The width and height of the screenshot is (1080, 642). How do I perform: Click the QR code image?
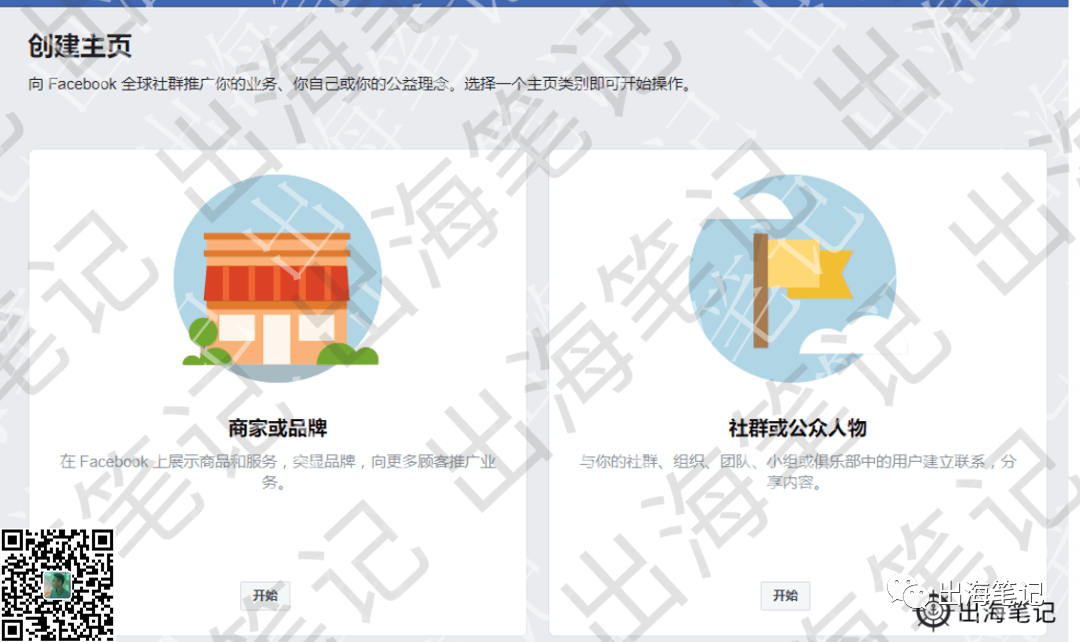coord(57,586)
